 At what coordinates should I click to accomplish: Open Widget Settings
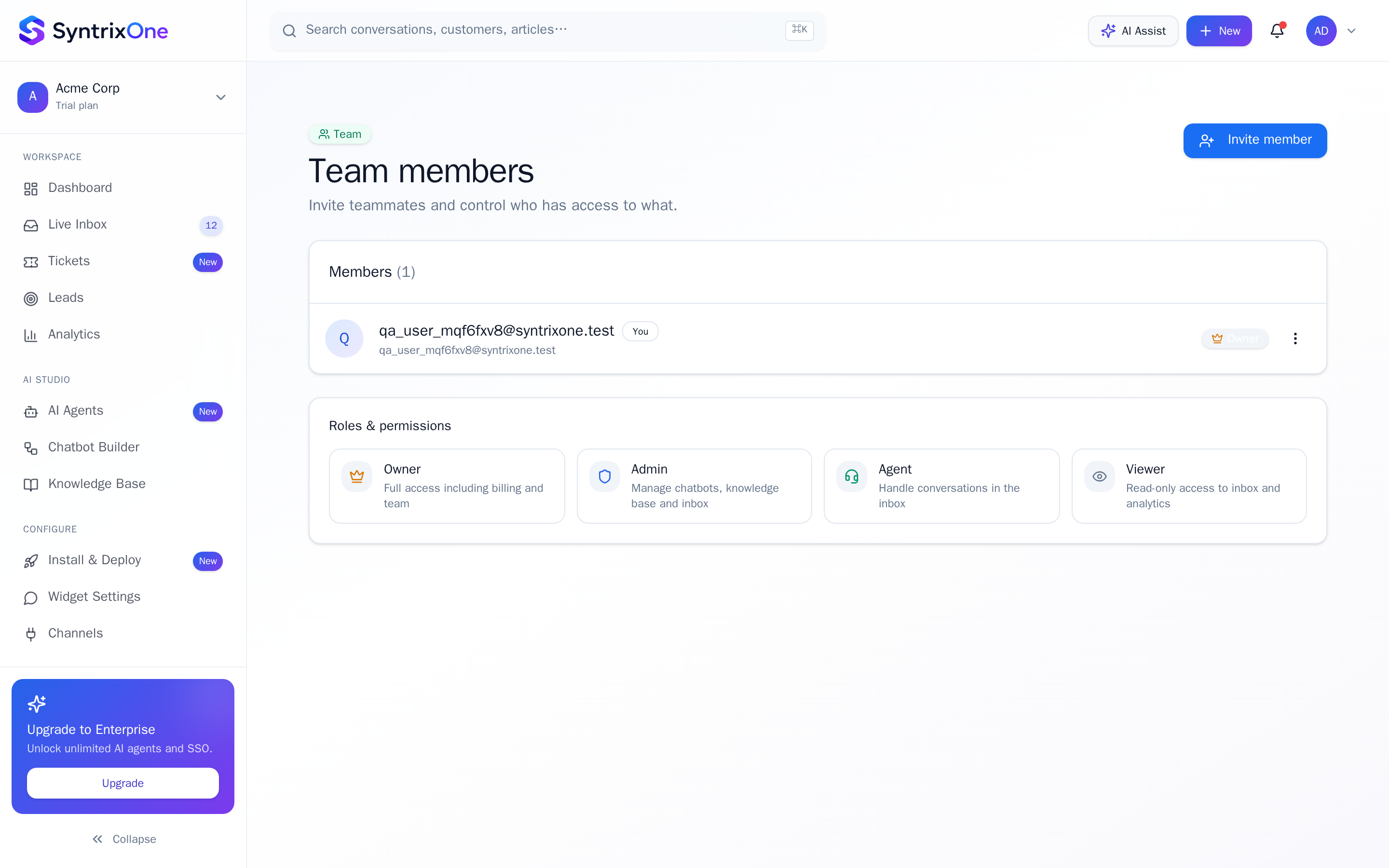(x=123, y=597)
